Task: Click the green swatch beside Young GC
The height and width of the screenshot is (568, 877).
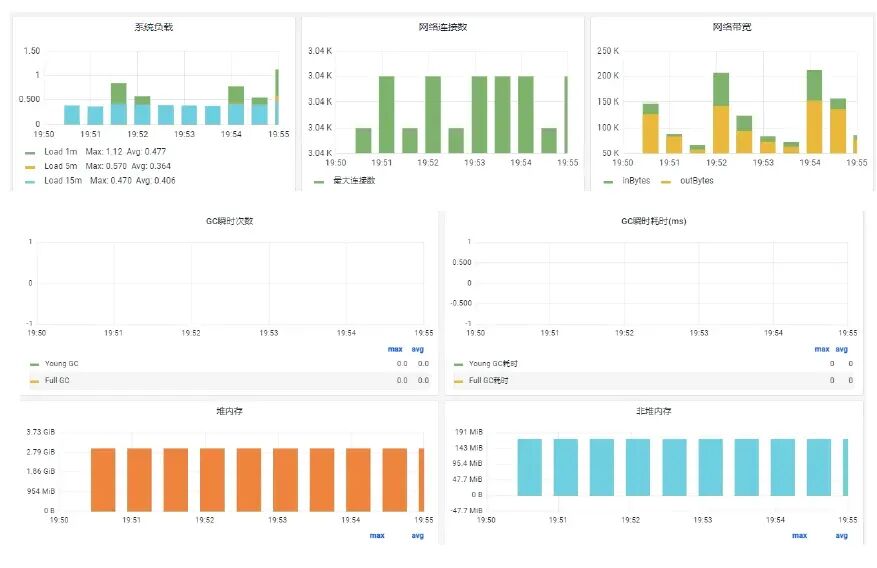Action: coord(34,365)
